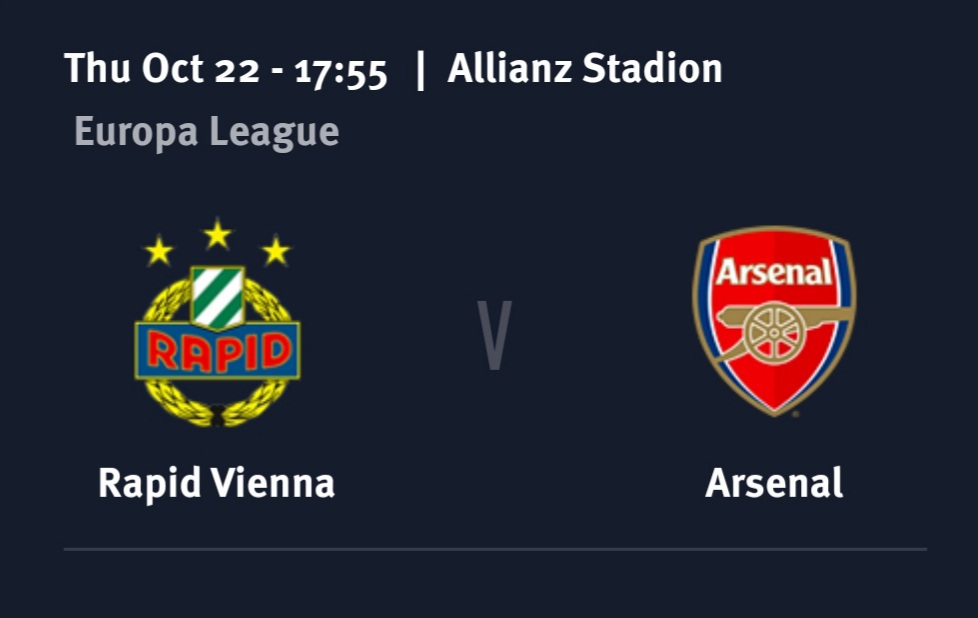
Task: Click the green-white striped shield in Rapid crest
Action: (217, 297)
